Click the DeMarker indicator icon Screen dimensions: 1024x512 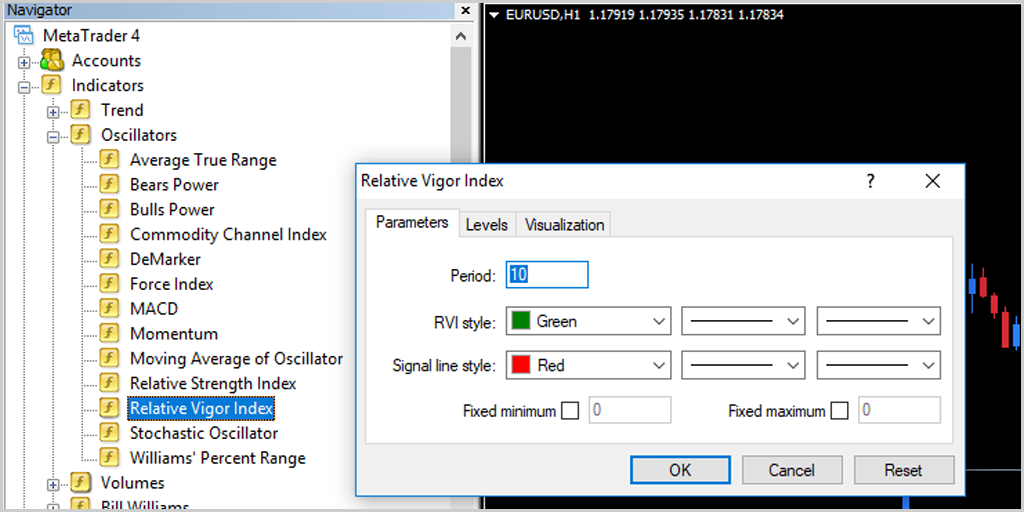click(109, 259)
